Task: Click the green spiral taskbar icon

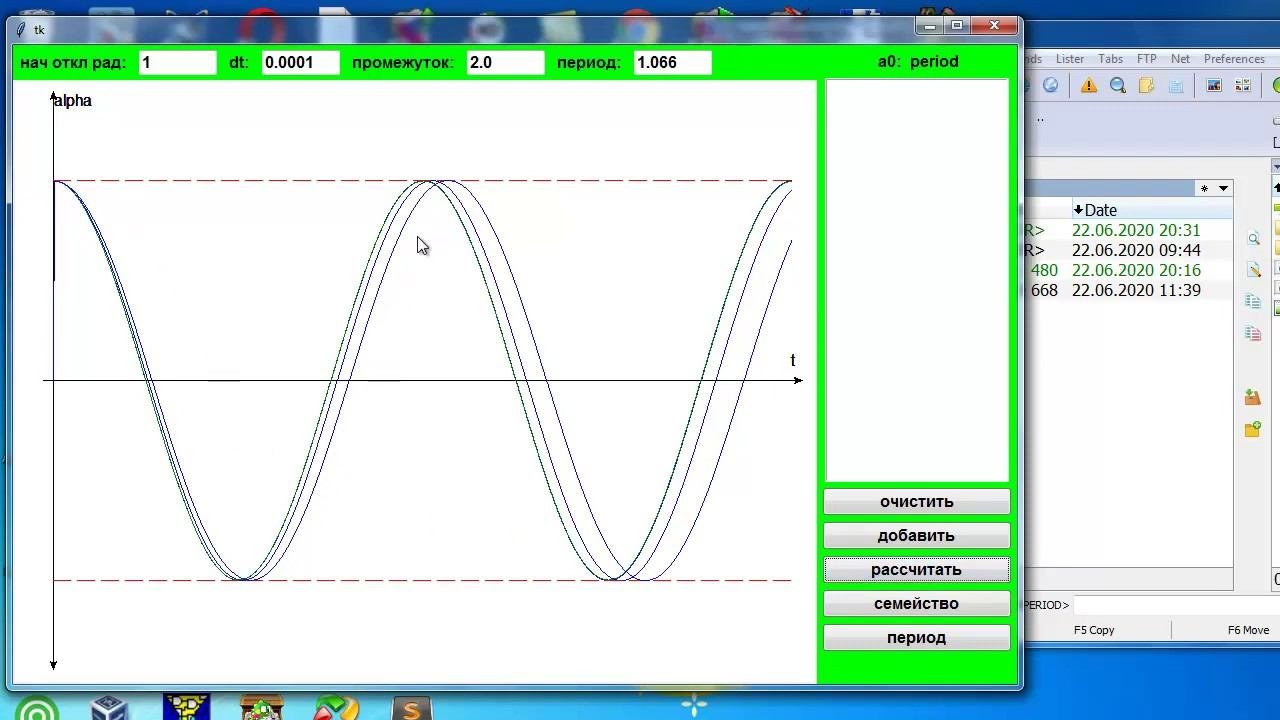Action: pyautogui.click(x=36, y=708)
